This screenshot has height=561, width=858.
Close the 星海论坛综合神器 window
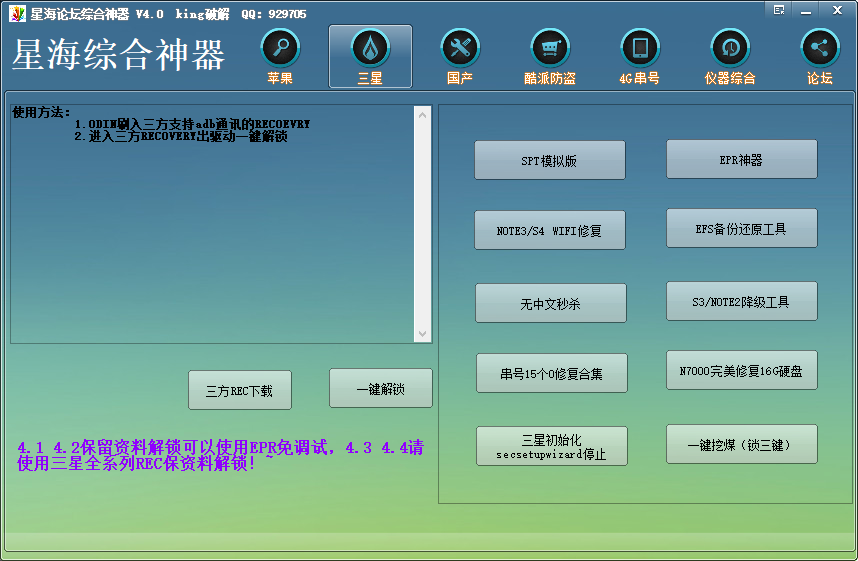click(837, 10)
